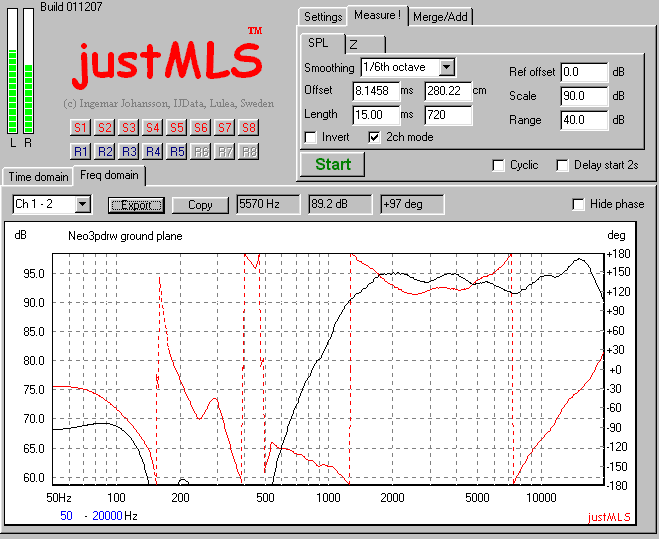Click the Ref offset field 0.0
This screenshot has height=539, width=659.
(584, 72)
